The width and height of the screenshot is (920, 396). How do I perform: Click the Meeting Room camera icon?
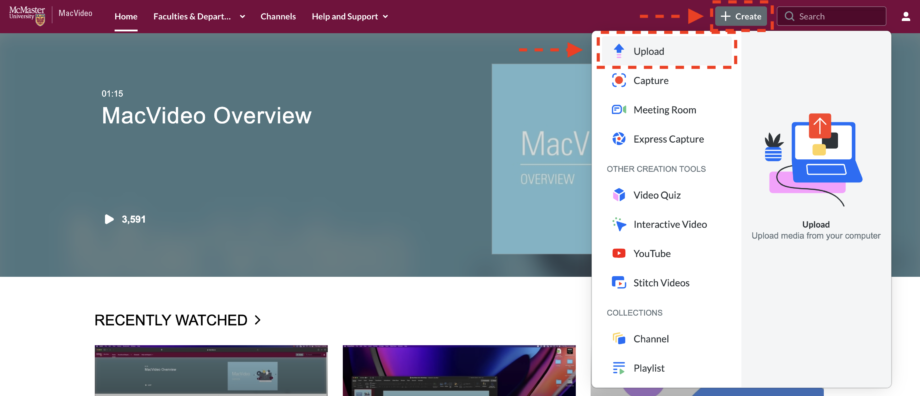coord(618,110)
